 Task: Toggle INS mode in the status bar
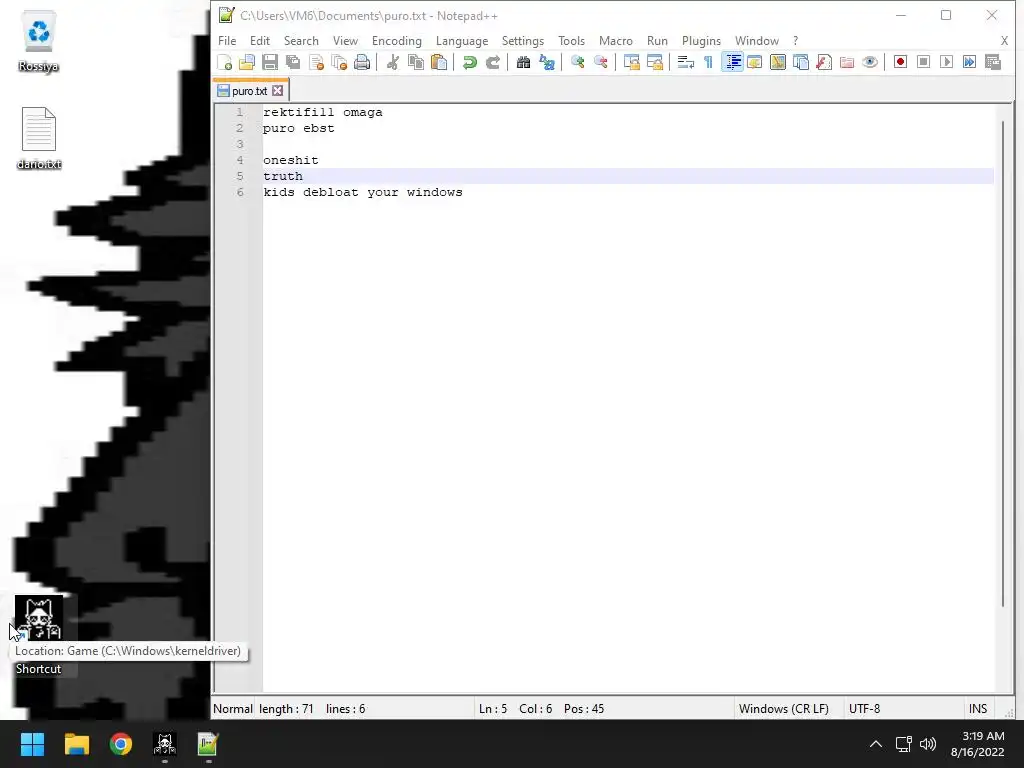click(978, 709)
